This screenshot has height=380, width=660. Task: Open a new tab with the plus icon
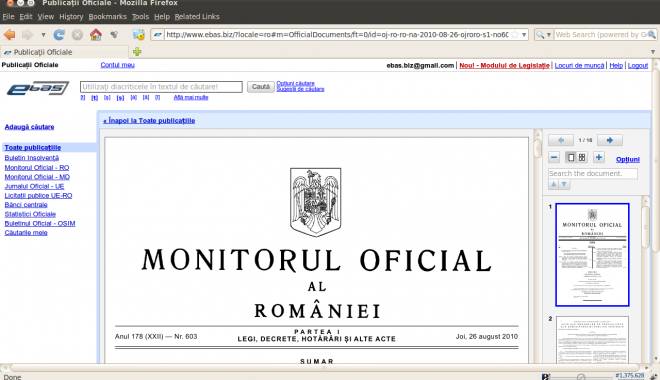coord(137,52)
